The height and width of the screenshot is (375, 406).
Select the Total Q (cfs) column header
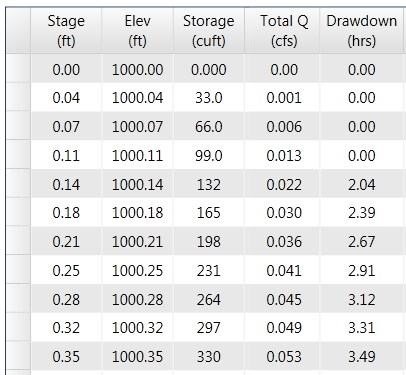[282, 31]
